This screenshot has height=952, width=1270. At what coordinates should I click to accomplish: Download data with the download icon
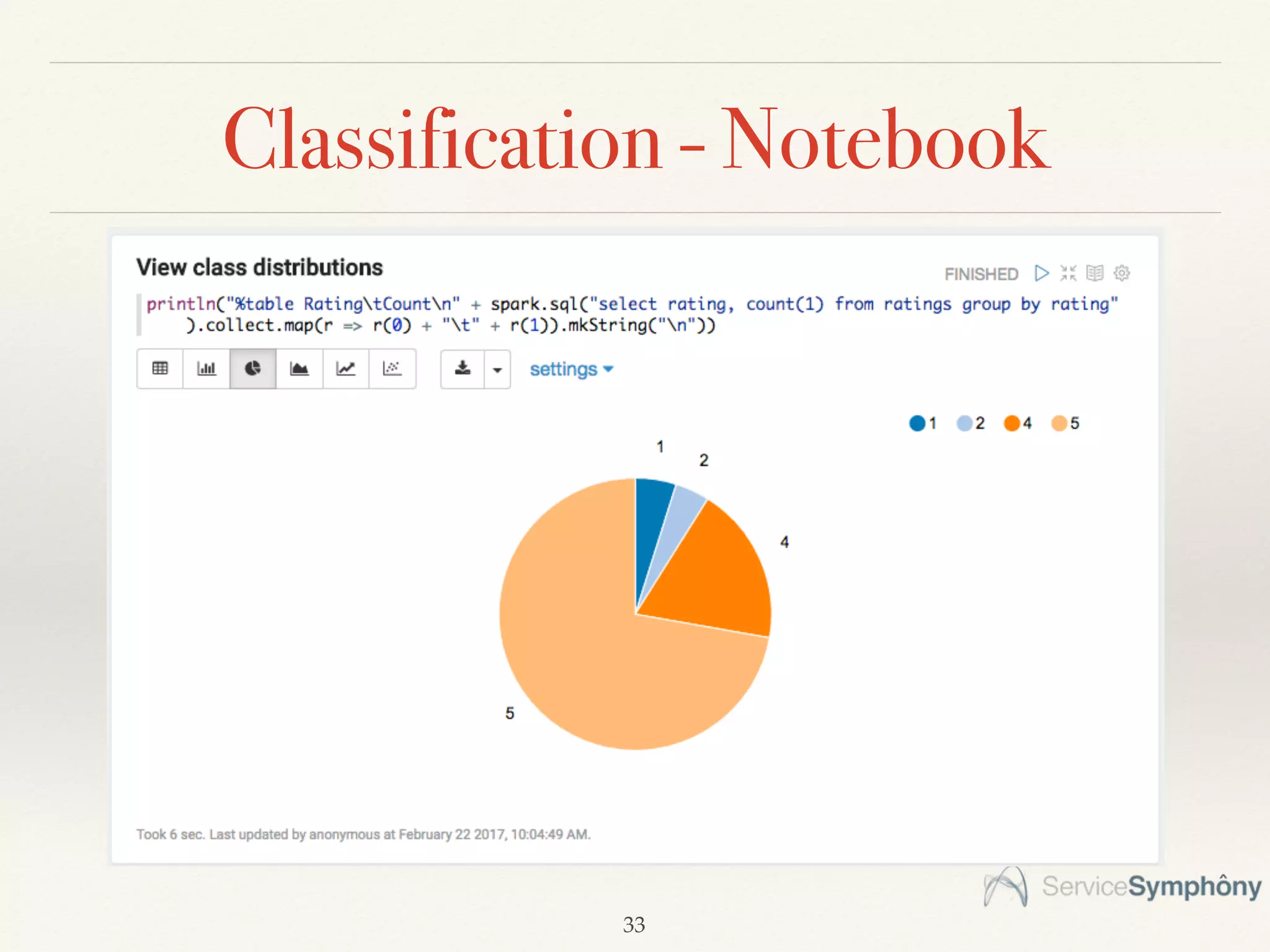point(463,369)
